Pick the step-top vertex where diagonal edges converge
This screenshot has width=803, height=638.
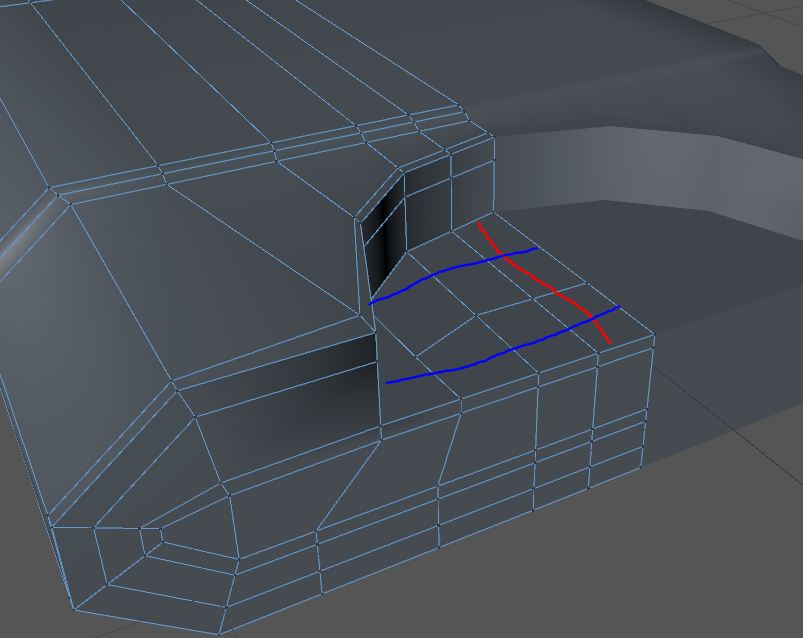(477, 314)
